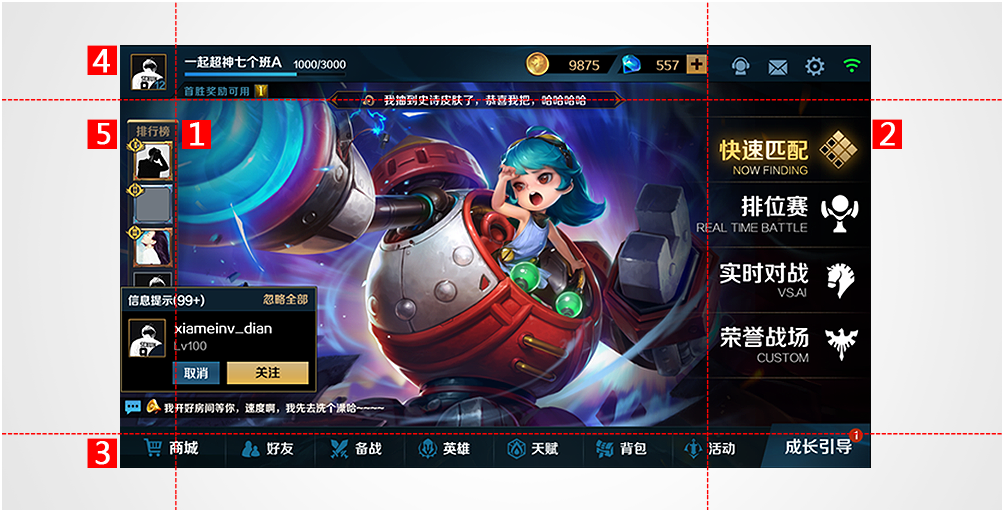This screenshot has height=512, width=1004.
Task: Click the first-win reward trophy icon
Action: 261,90
